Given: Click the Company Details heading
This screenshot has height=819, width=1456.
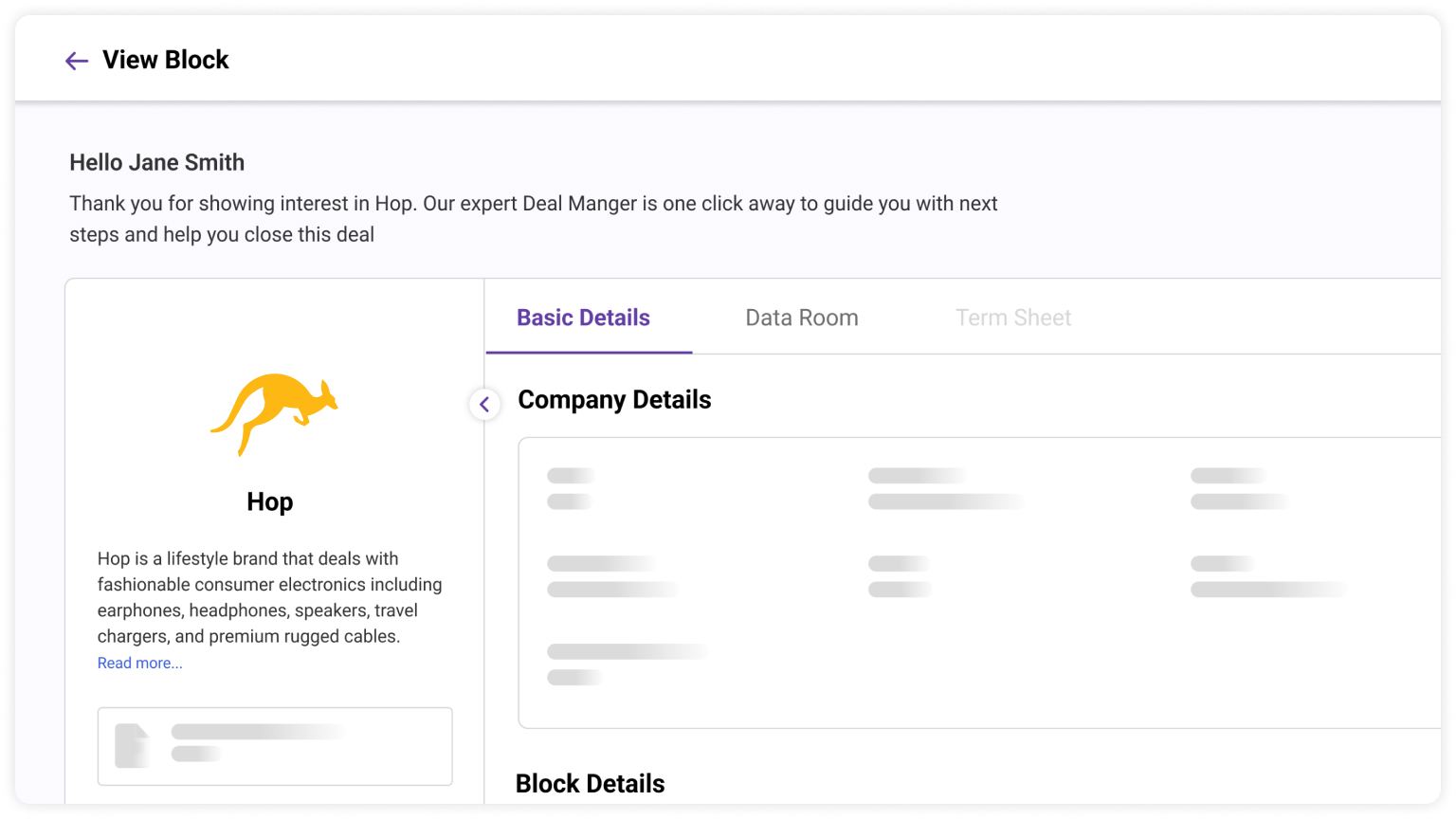Looking at the screenshot, I should click(x=614, y=400).
